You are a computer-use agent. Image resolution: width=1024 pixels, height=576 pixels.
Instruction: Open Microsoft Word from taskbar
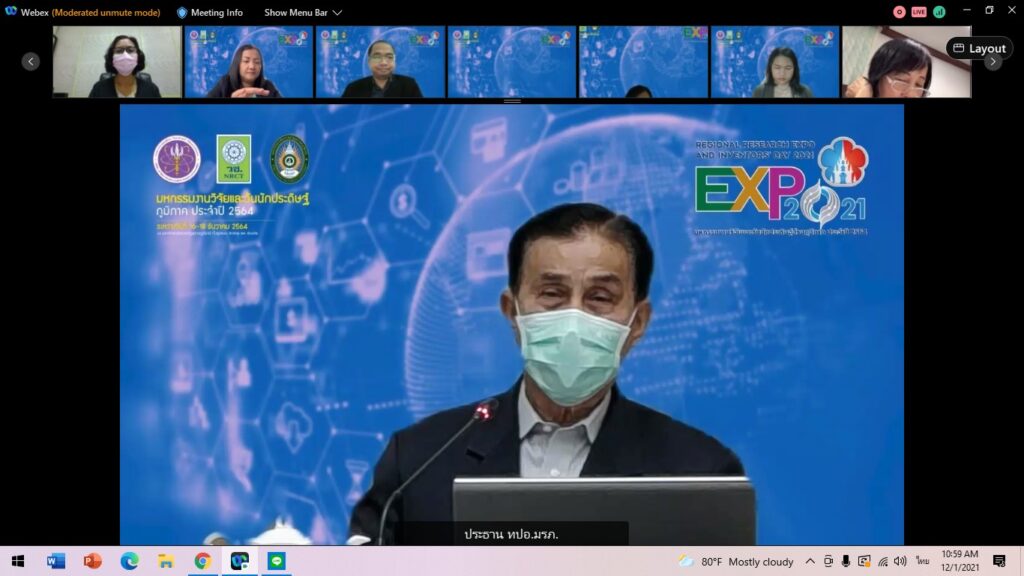coord(56,561)
